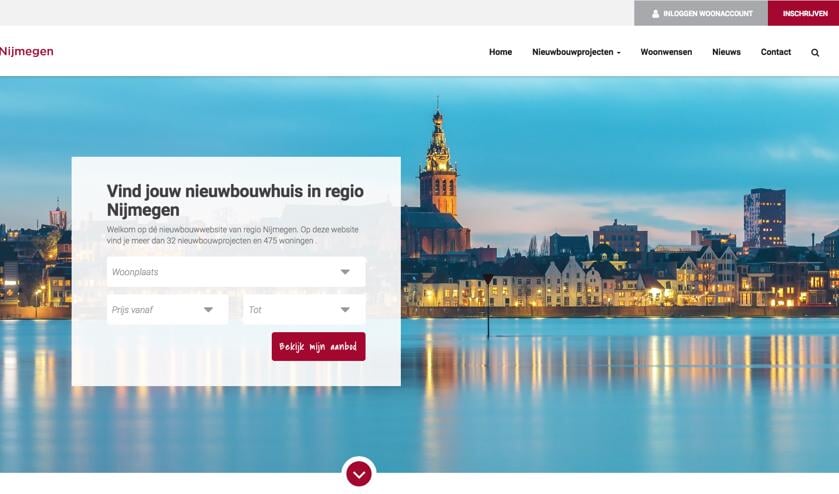This screenshot has height=494, width=839.
Task: Click the Vind jouw nieuwbouwhuis heading
Action: tap(235, 200)
